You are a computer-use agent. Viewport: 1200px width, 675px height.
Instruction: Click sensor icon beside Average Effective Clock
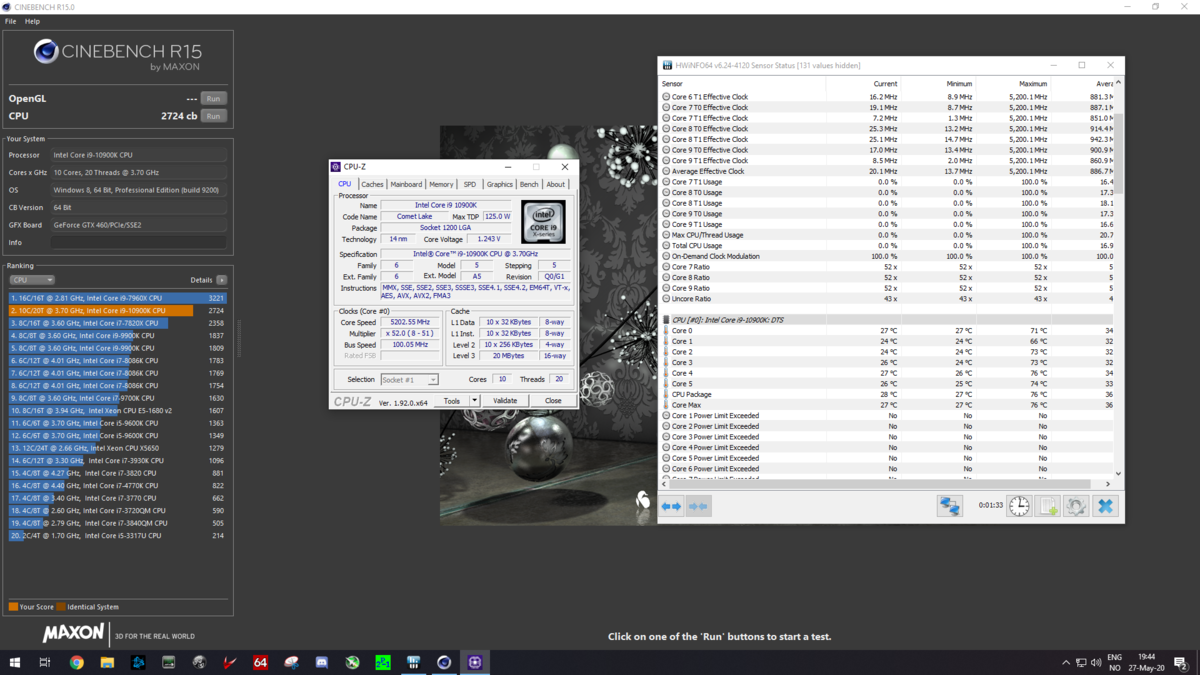(x=666, y=171)
